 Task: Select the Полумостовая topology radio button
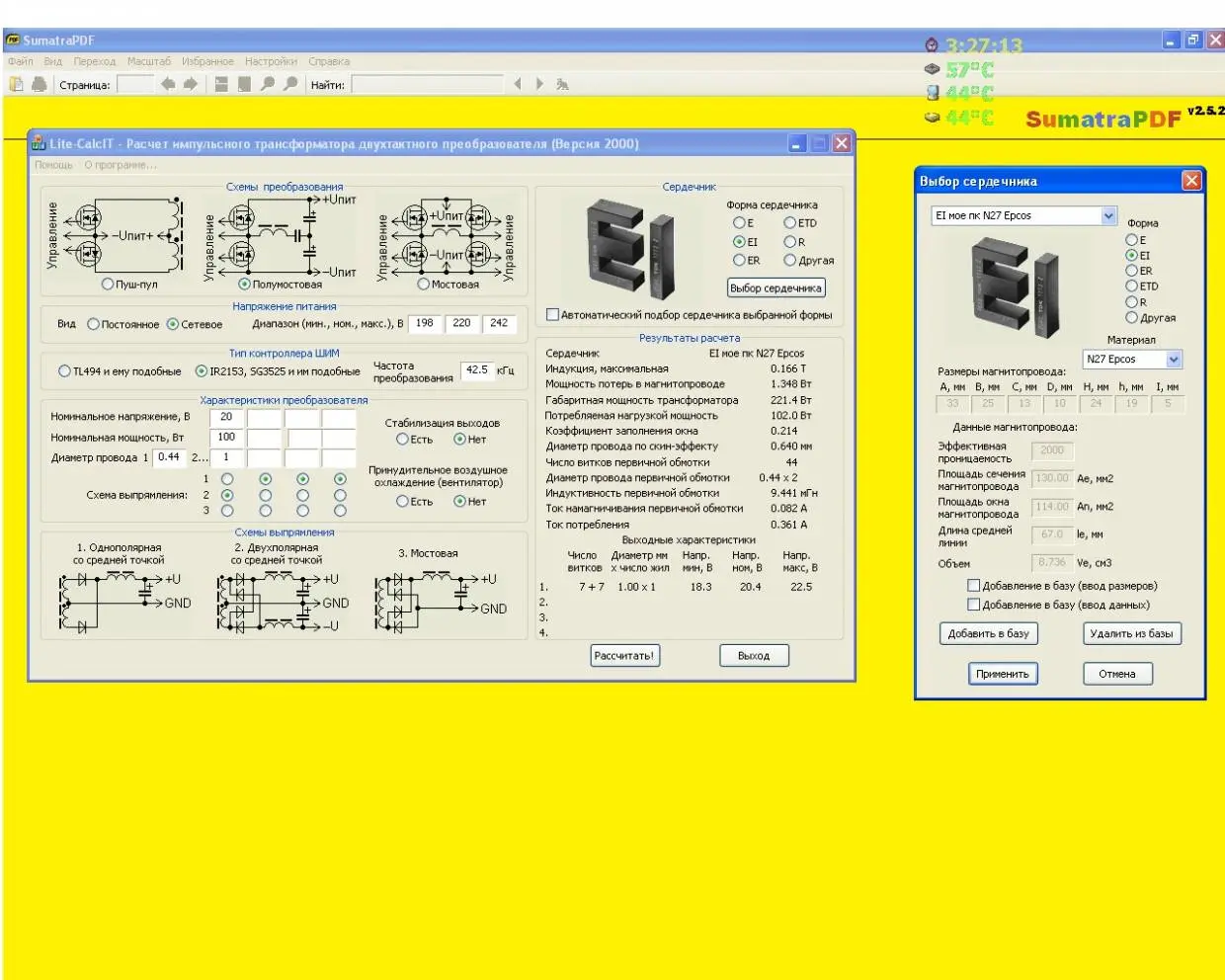[x=244, y=285]
